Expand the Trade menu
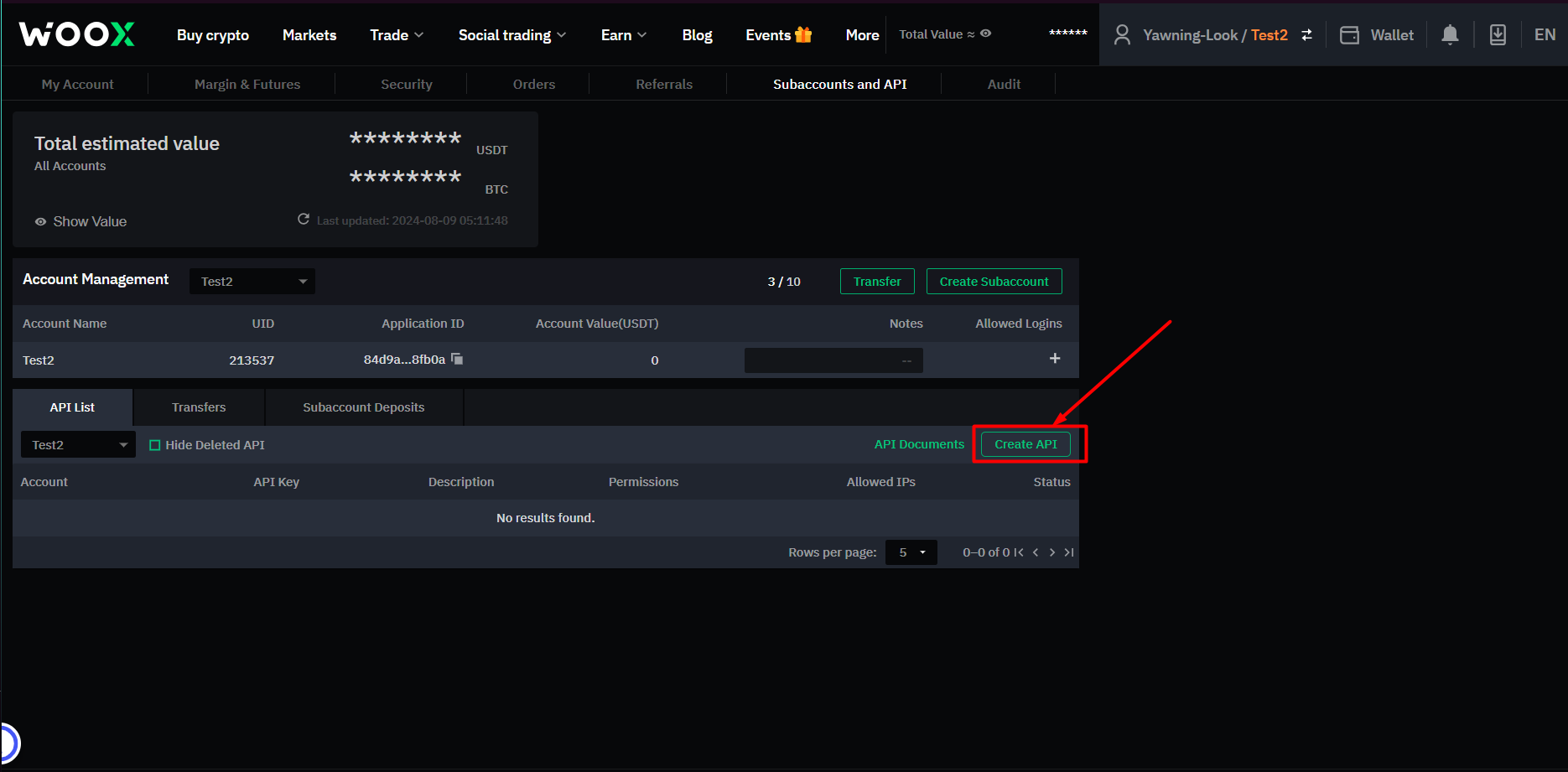Screen dimensions: 1568x772 397,34
